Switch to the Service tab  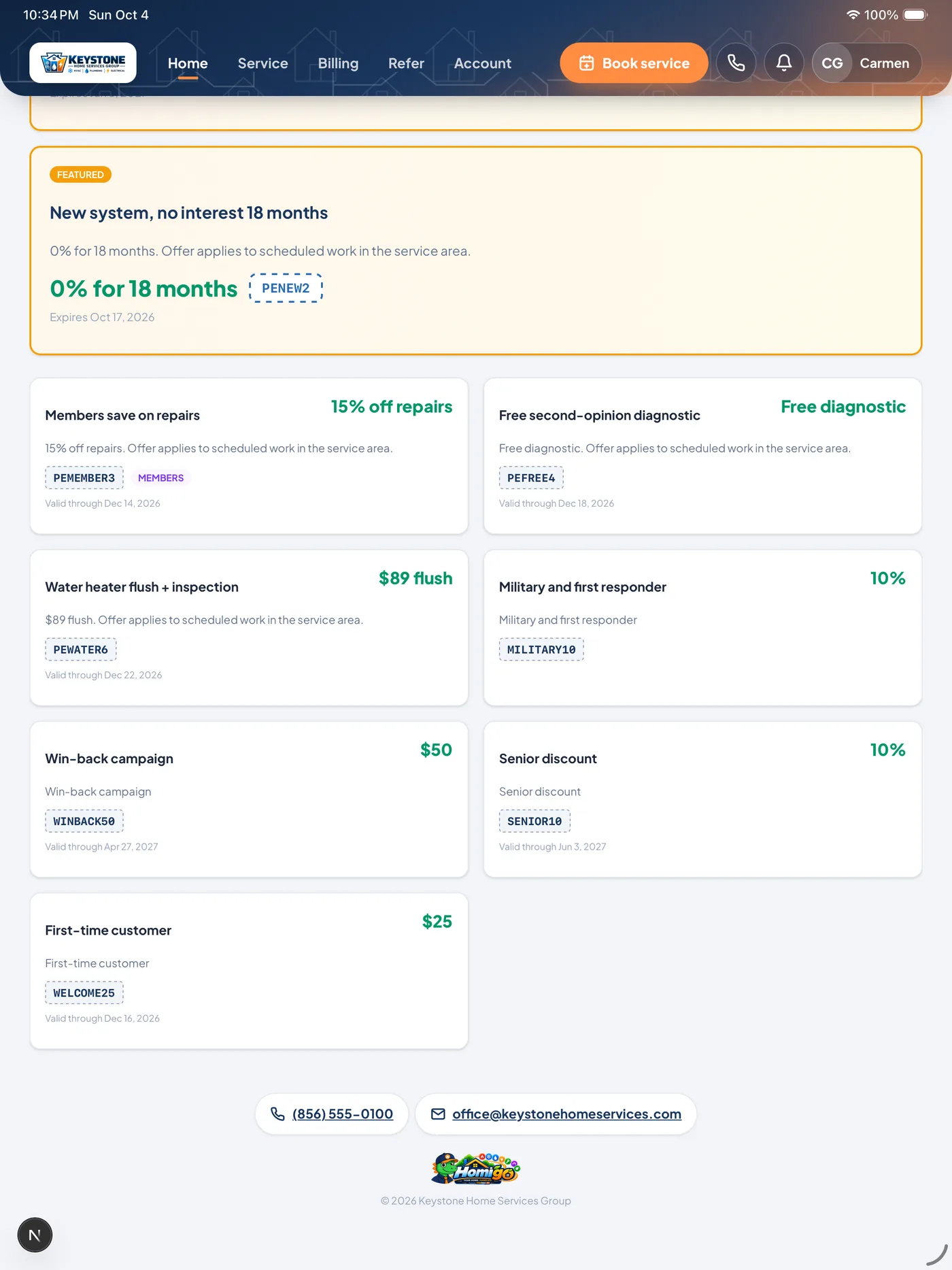coord(263,63)
